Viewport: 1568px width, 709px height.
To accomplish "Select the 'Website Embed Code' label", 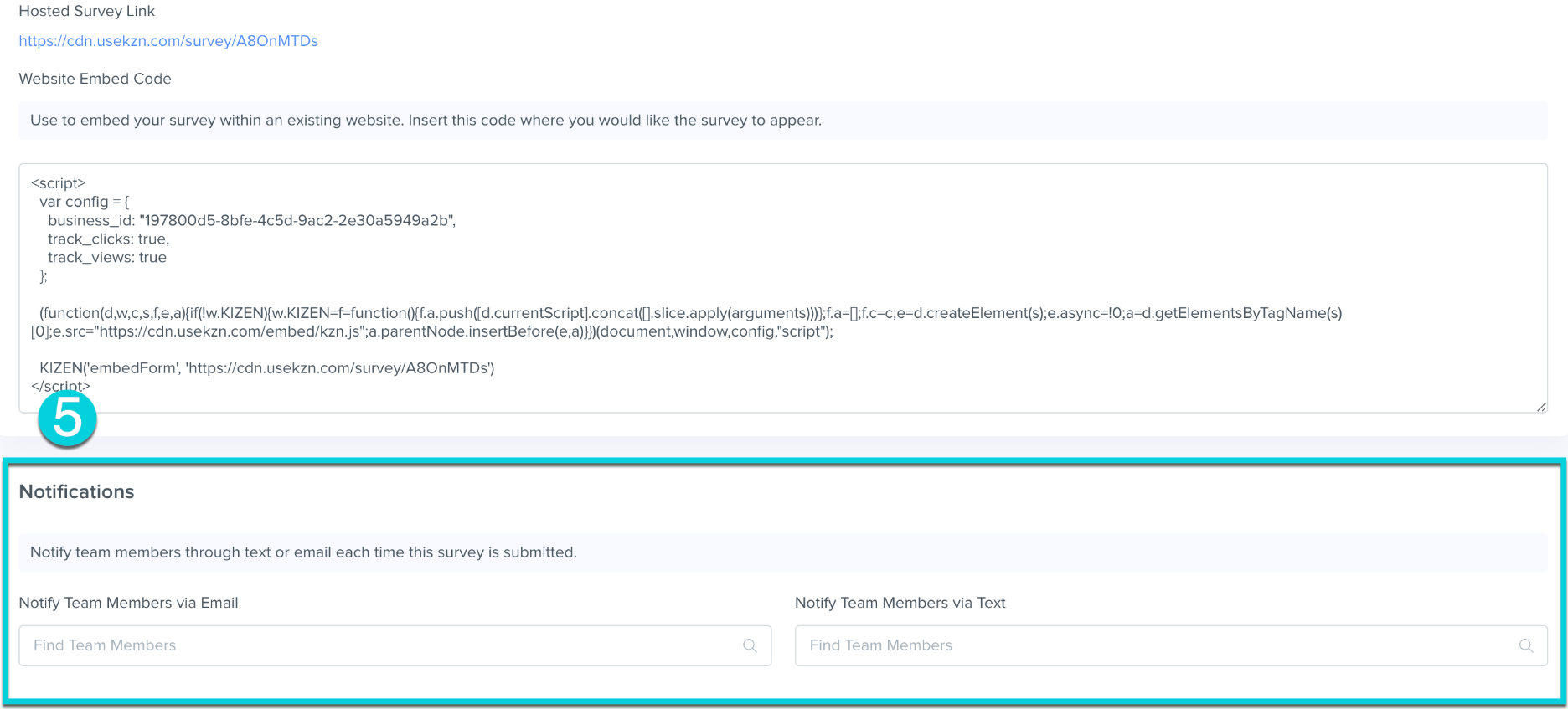I will point(95,79).
